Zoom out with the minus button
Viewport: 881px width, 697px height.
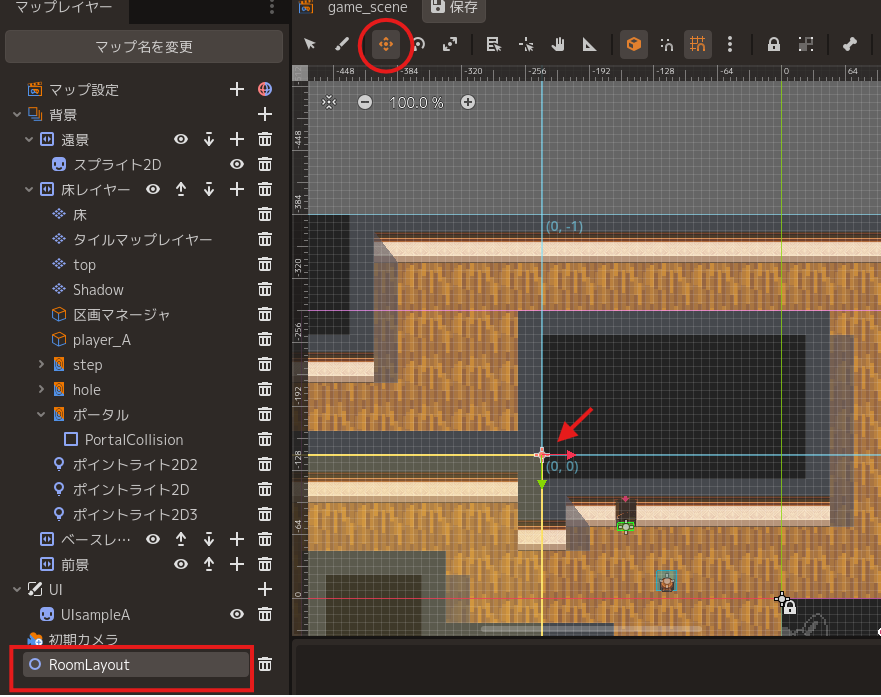(365, 102)
